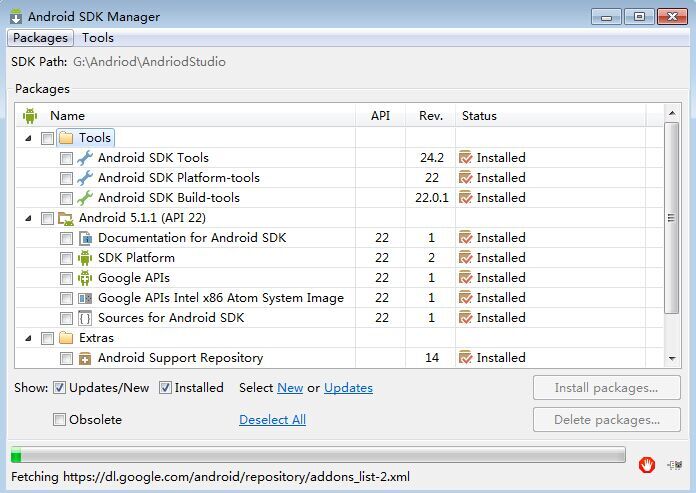Click the Fetching addons_list-2.xml status text
Image resolution: width=696 pixels, height=493 pixels.
click(210, 477)
